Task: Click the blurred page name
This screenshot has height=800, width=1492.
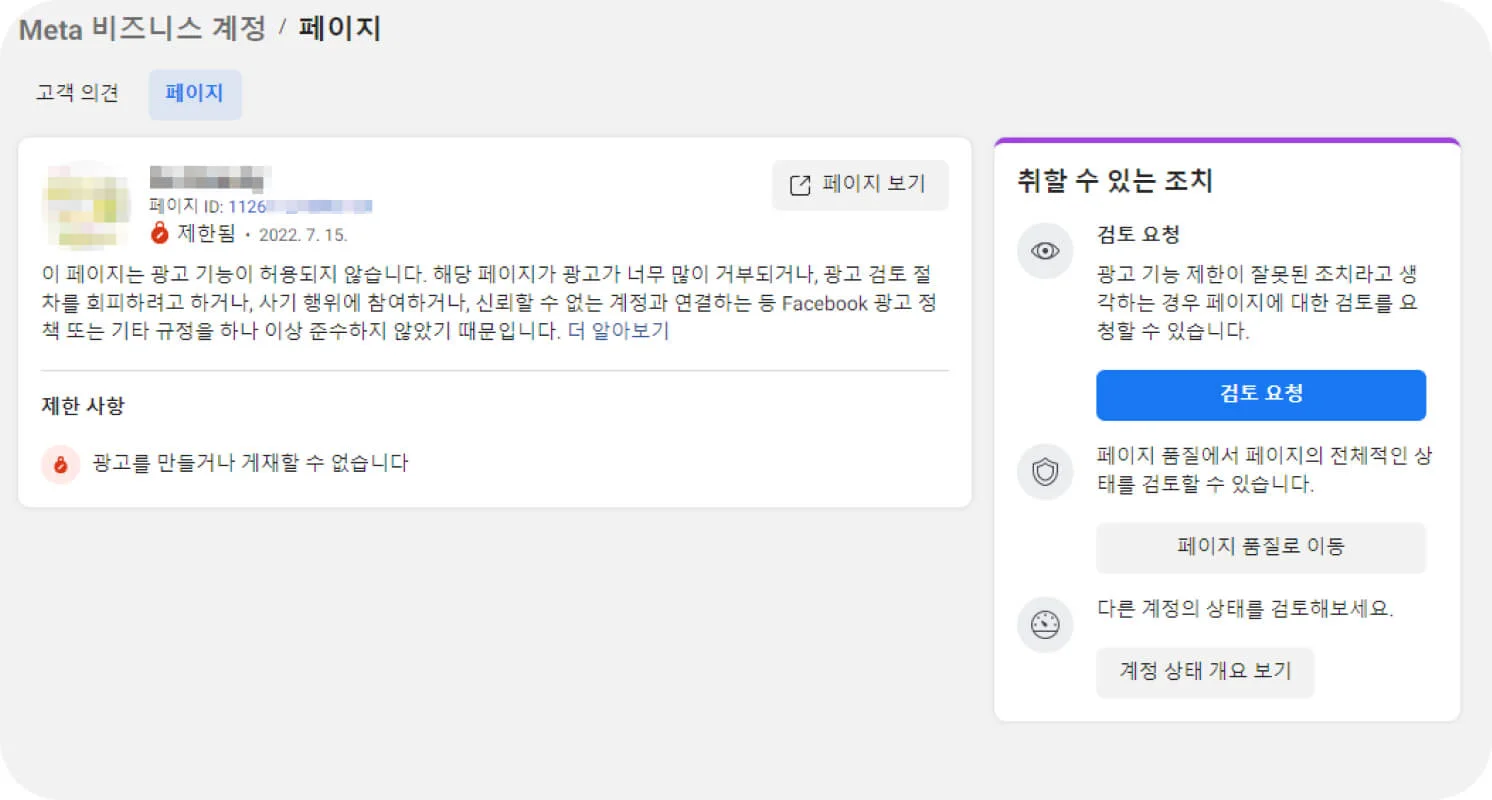Action: [x=208, y=180]
